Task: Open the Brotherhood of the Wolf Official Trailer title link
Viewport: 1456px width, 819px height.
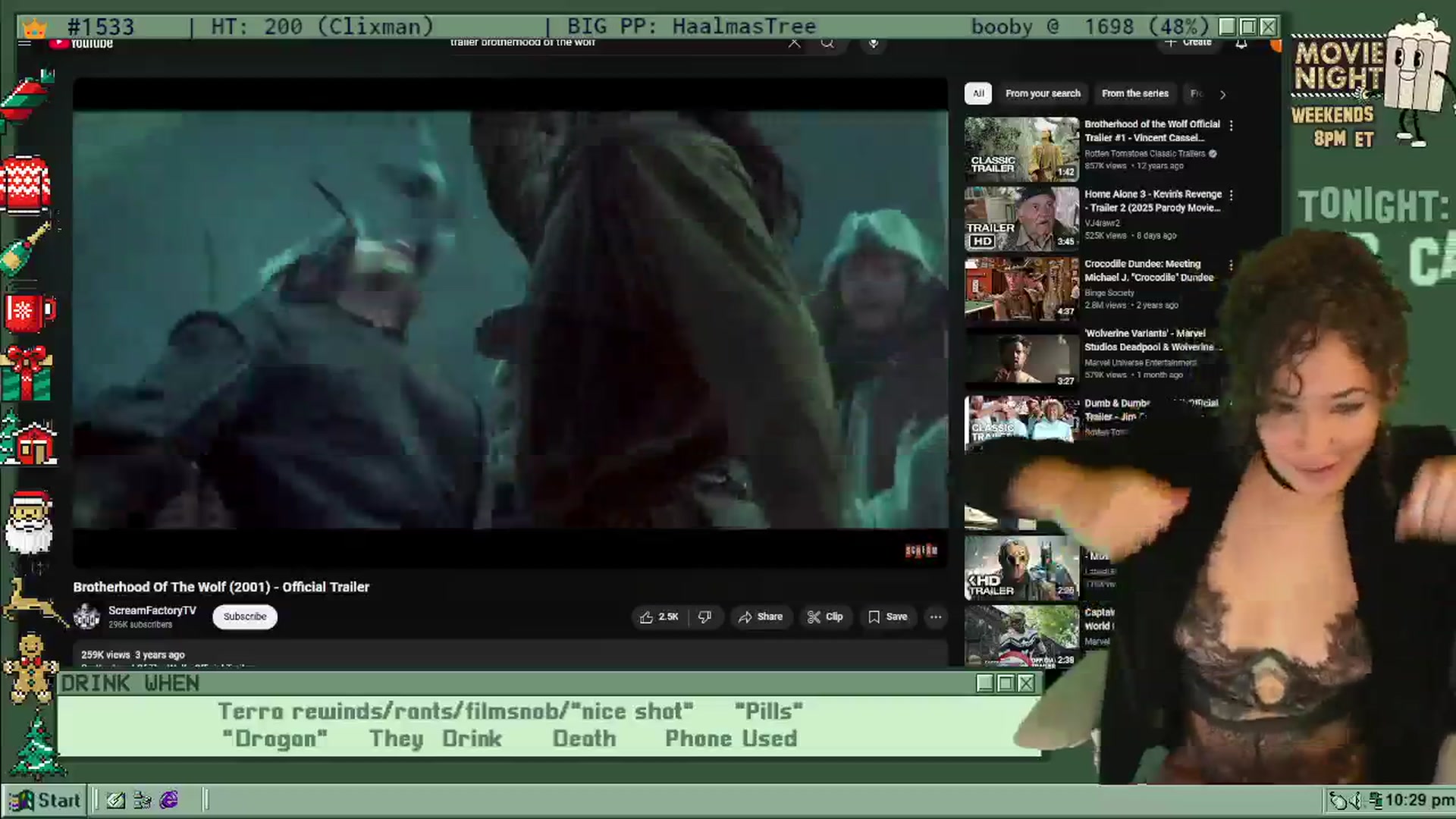Action: [1152, 130]
